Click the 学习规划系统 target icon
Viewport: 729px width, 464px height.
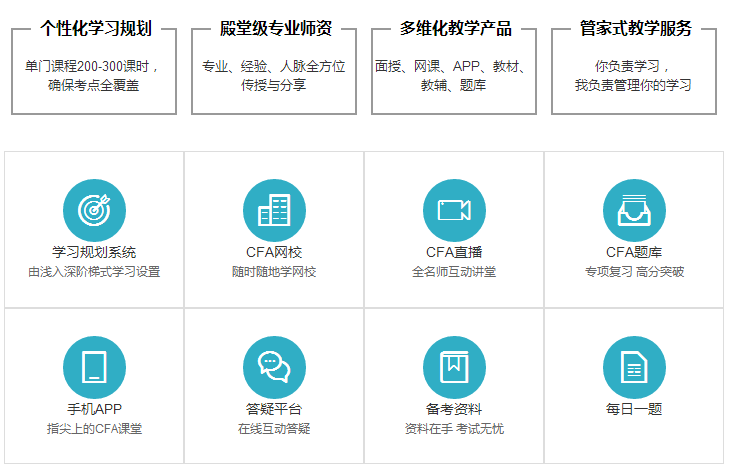tap(94, 210)
